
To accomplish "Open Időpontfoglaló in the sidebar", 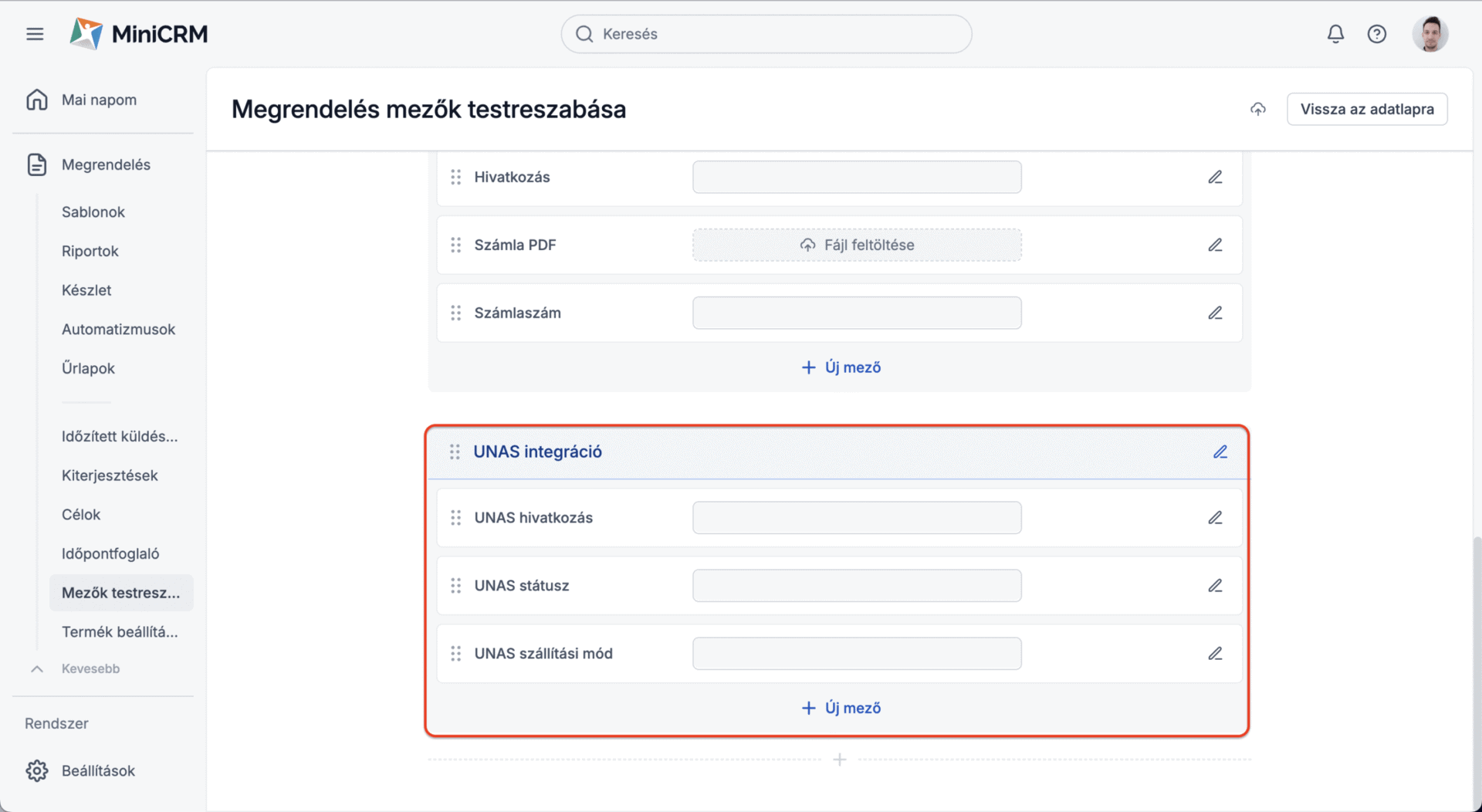I will 110,553.
